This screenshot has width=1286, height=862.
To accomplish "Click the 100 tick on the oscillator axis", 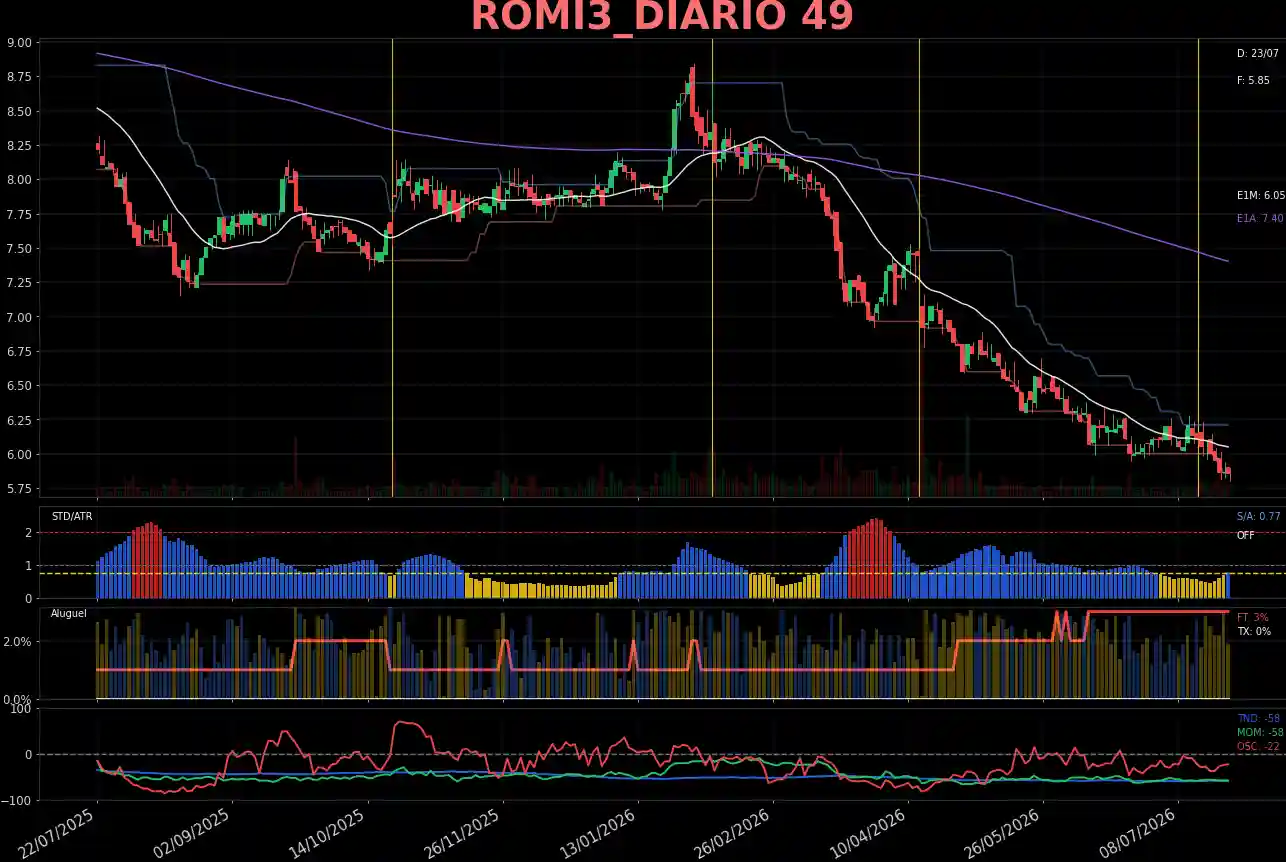I will point(22,709).
